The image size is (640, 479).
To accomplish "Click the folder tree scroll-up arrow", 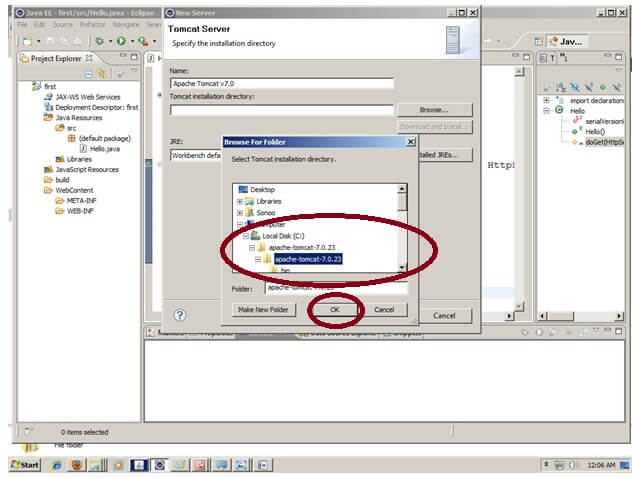I will click(x=402, y=188).
